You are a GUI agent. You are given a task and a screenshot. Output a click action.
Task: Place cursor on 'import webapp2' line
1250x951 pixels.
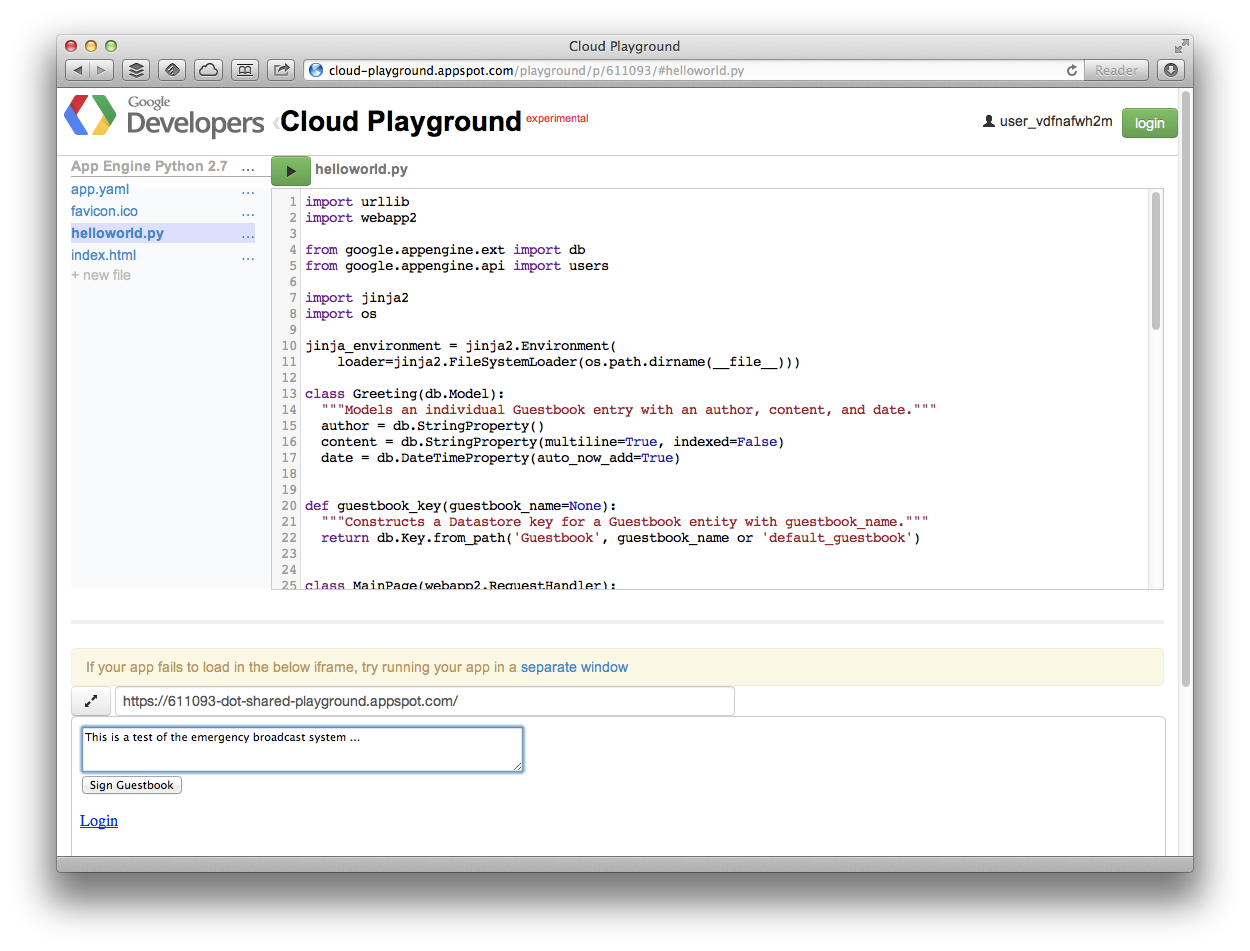point(361,218)
